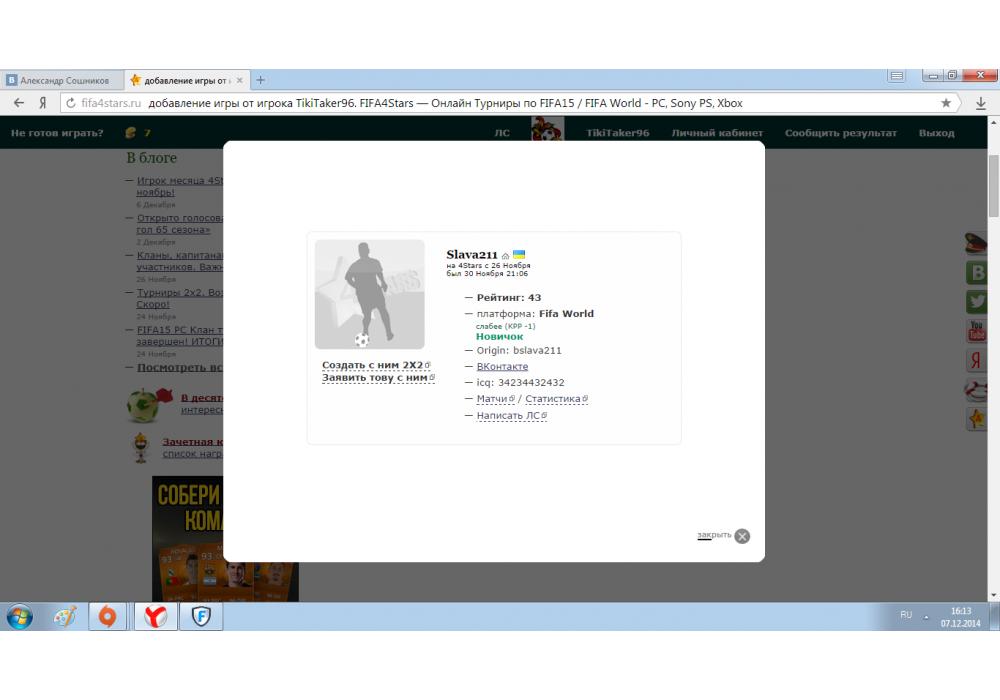Open new browser tab with plus button
The image size is (1000, 700).
261,80
